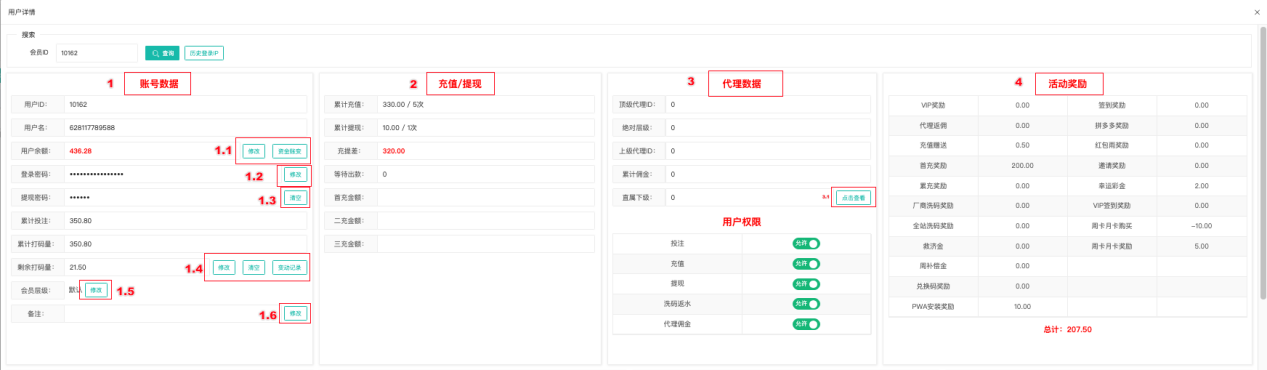Click the 查询 search button

tap(162, 52)
